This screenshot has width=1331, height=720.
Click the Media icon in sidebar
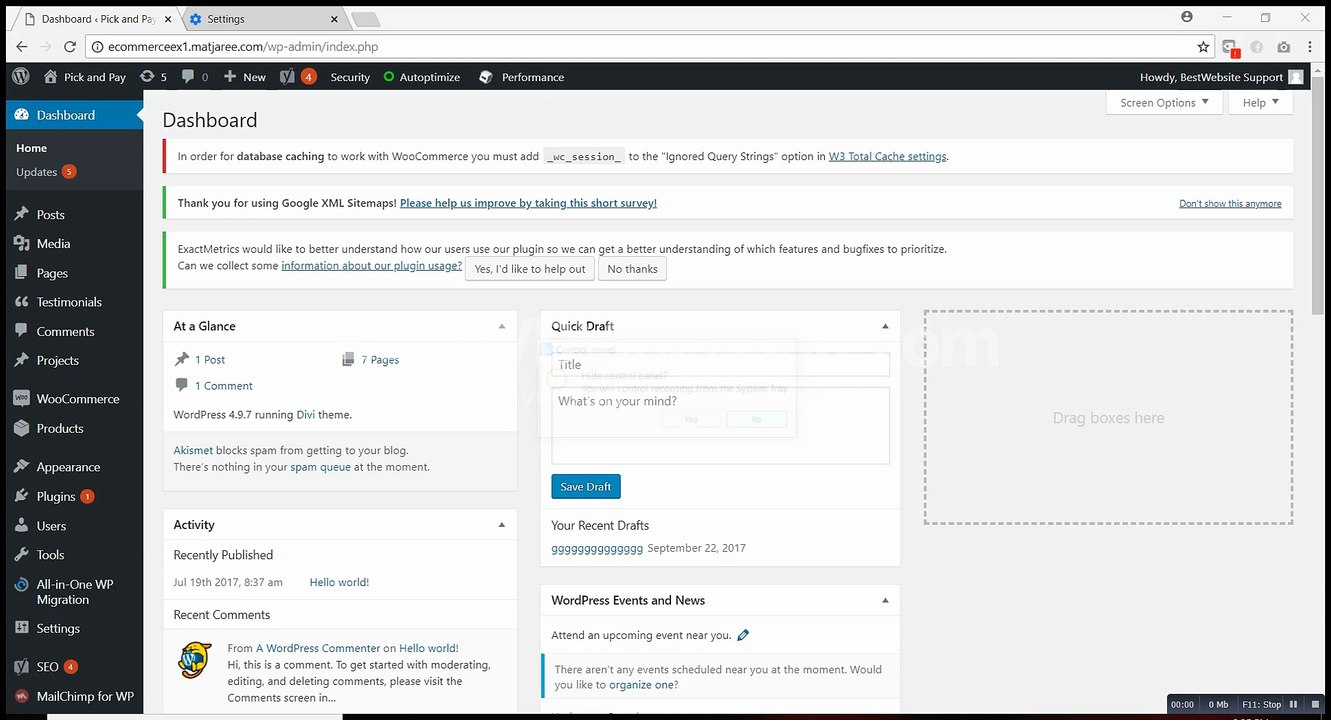click(x=21, y=243)
